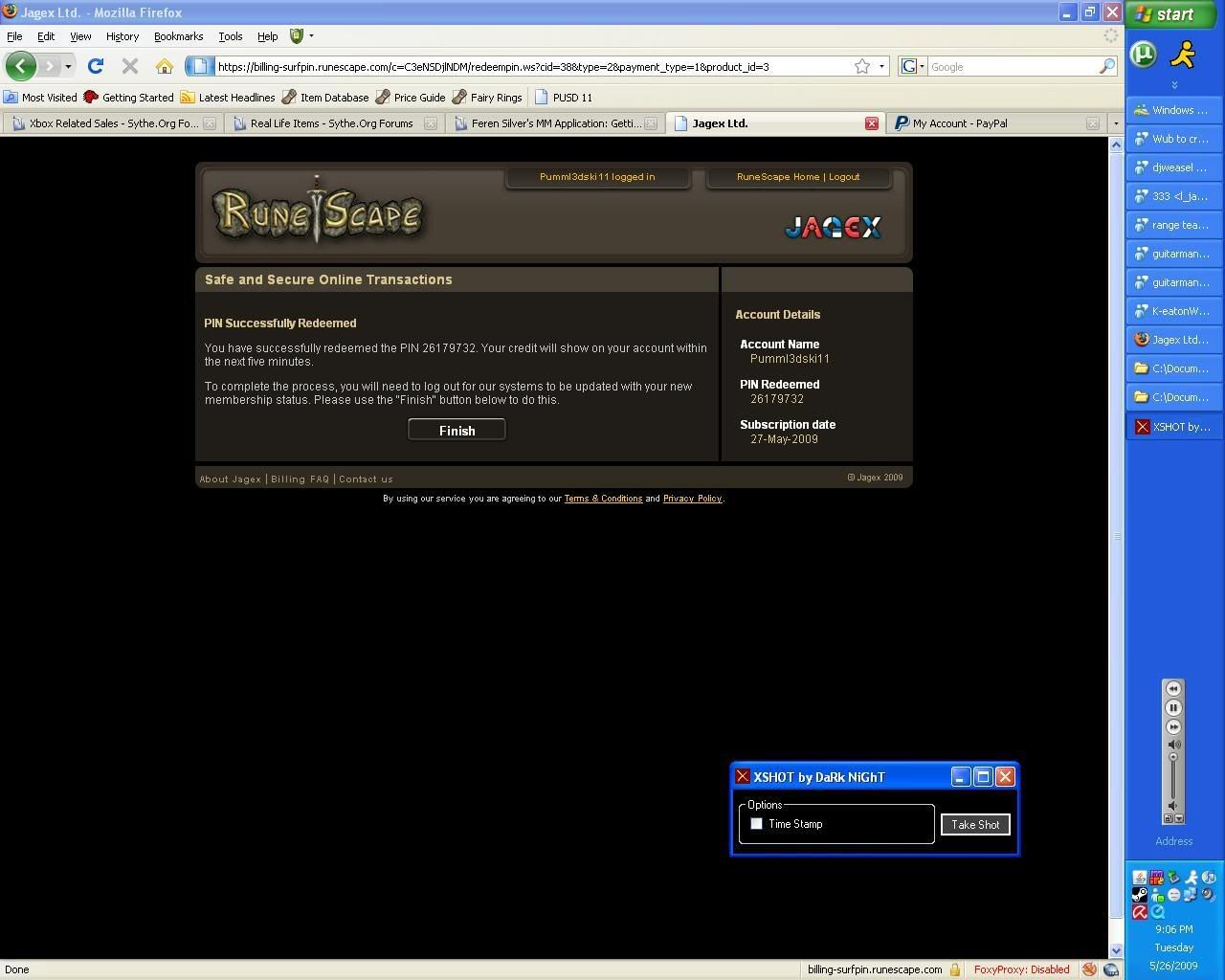This screenshot has height=980, width=1225.
Task: Bookmark this page with the star icon
Action: (862, 66)
